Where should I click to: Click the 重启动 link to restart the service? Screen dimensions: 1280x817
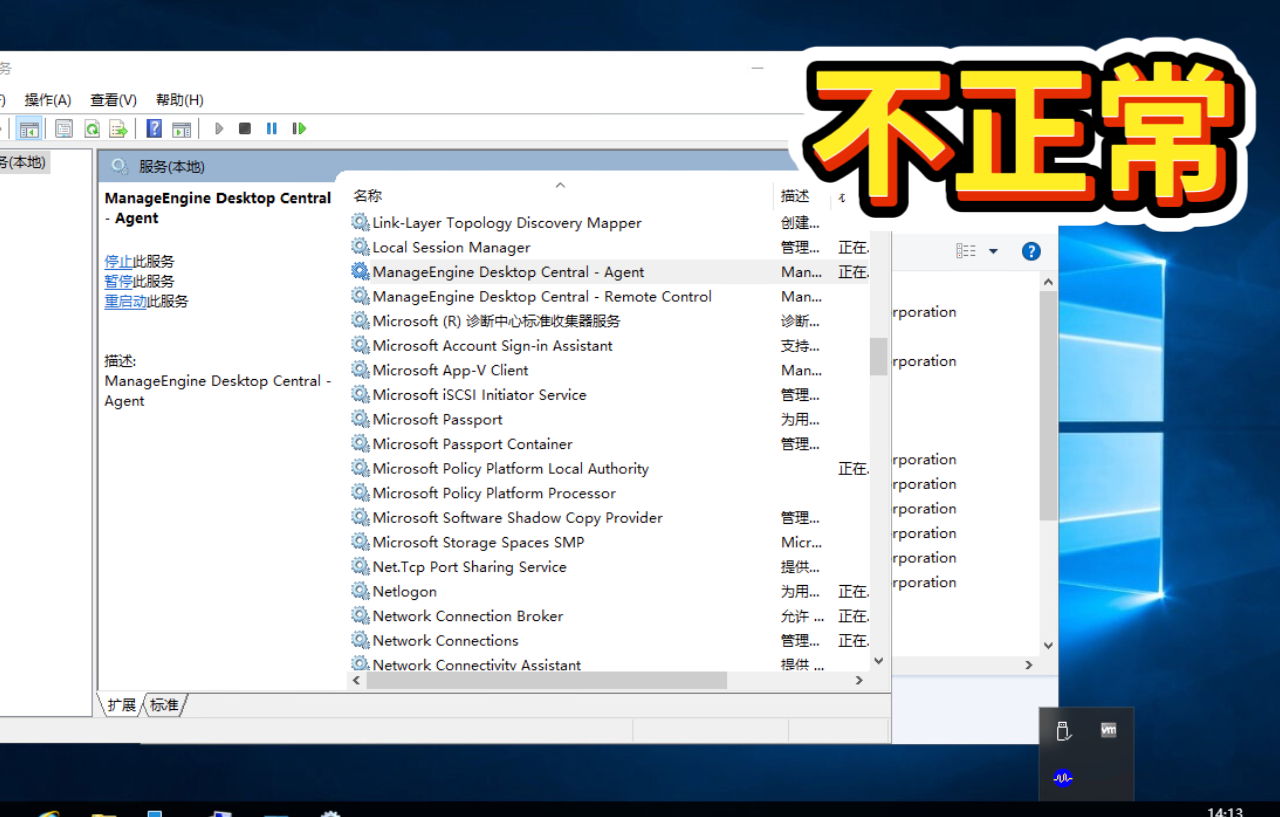pyautogui.click(x=126, y=301)
